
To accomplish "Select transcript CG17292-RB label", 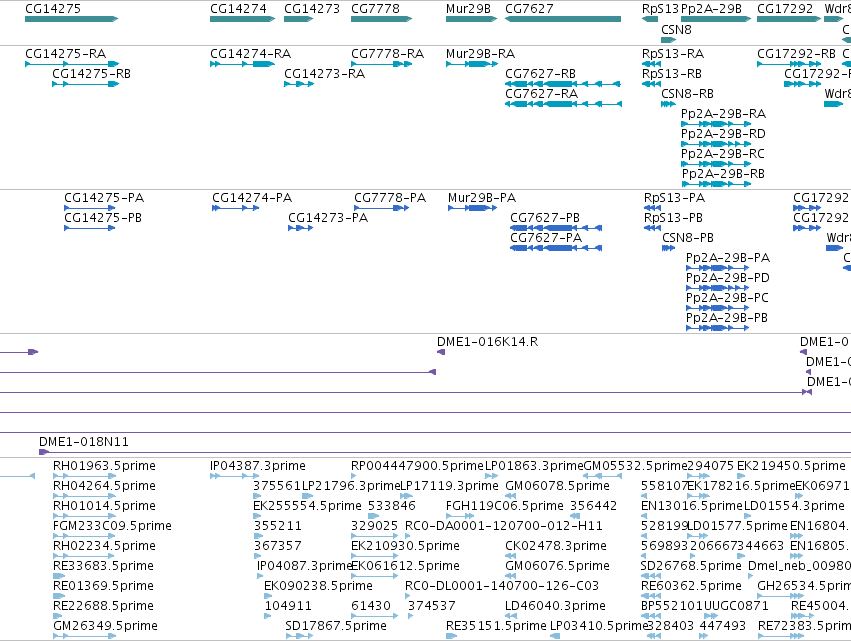I will point(796,54).
